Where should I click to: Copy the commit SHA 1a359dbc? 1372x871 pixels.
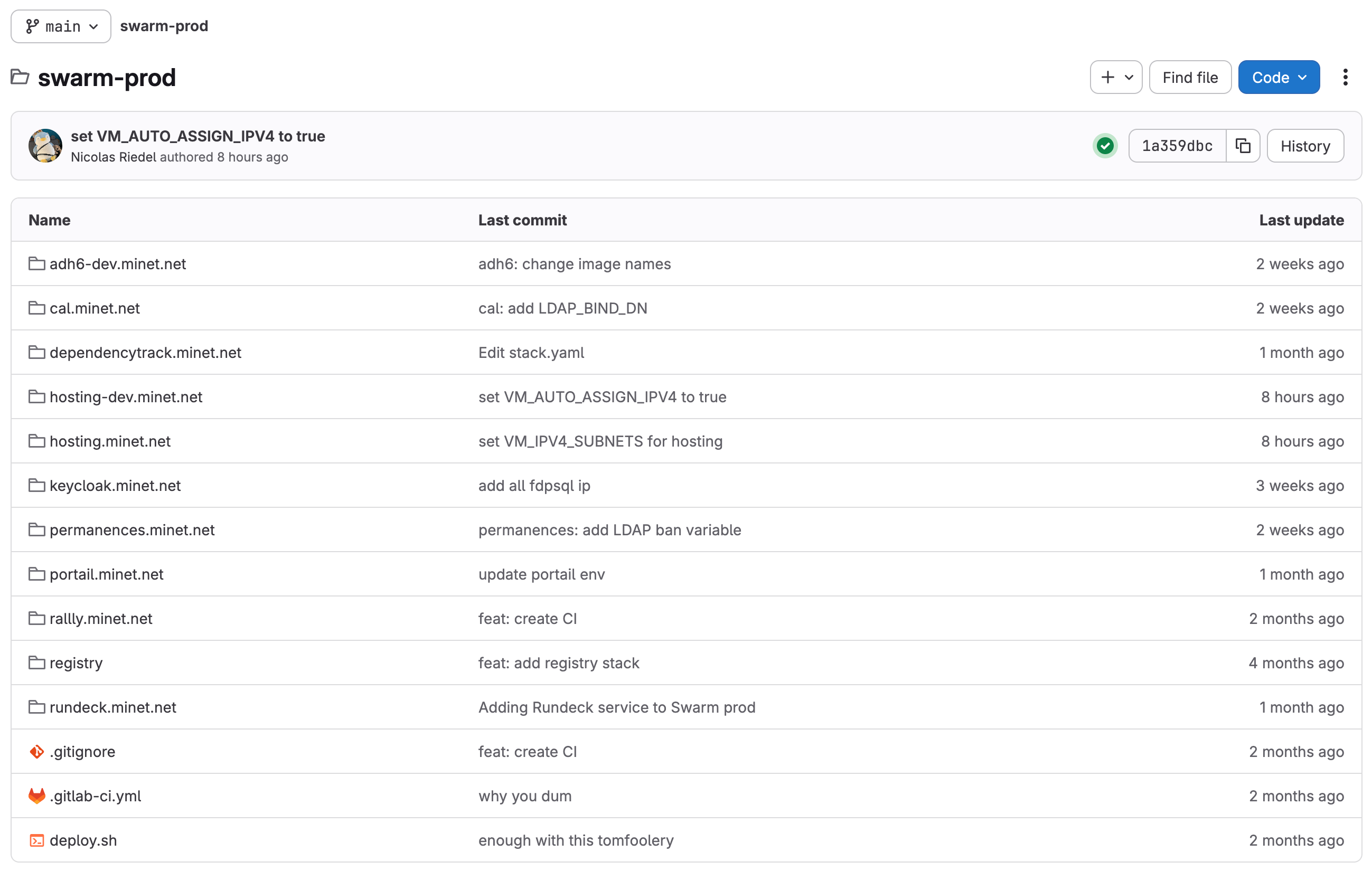1243,146
